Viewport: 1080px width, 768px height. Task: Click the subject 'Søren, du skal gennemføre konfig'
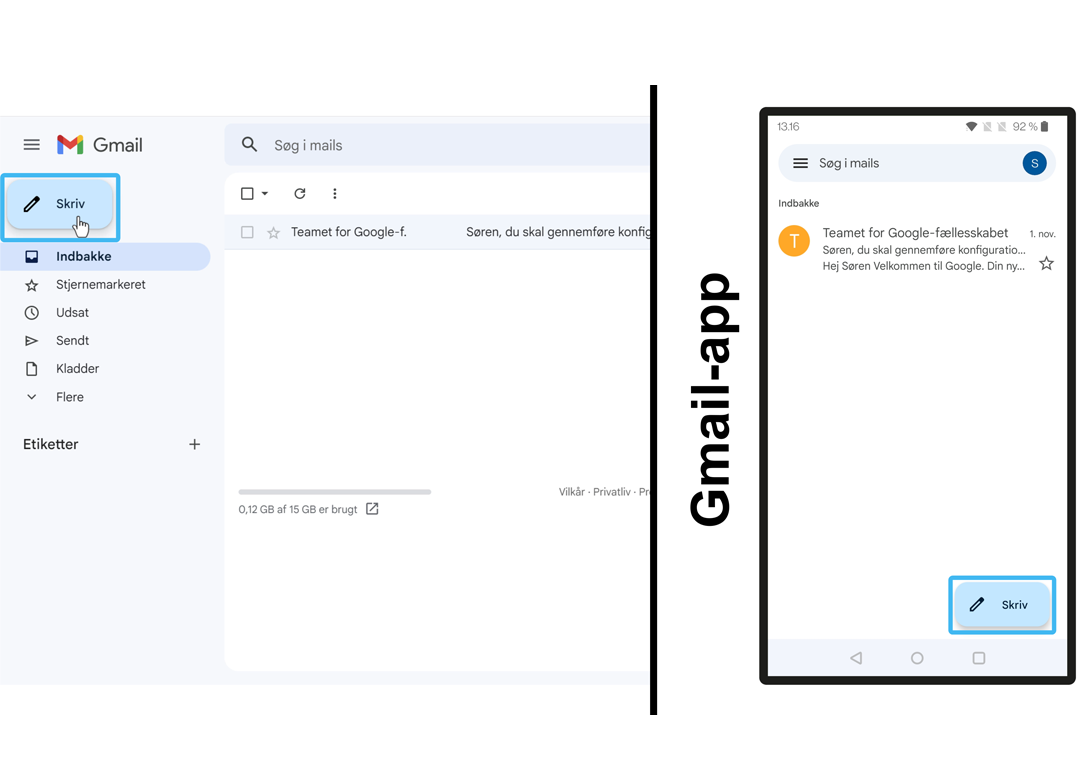[x=559, y=232]
